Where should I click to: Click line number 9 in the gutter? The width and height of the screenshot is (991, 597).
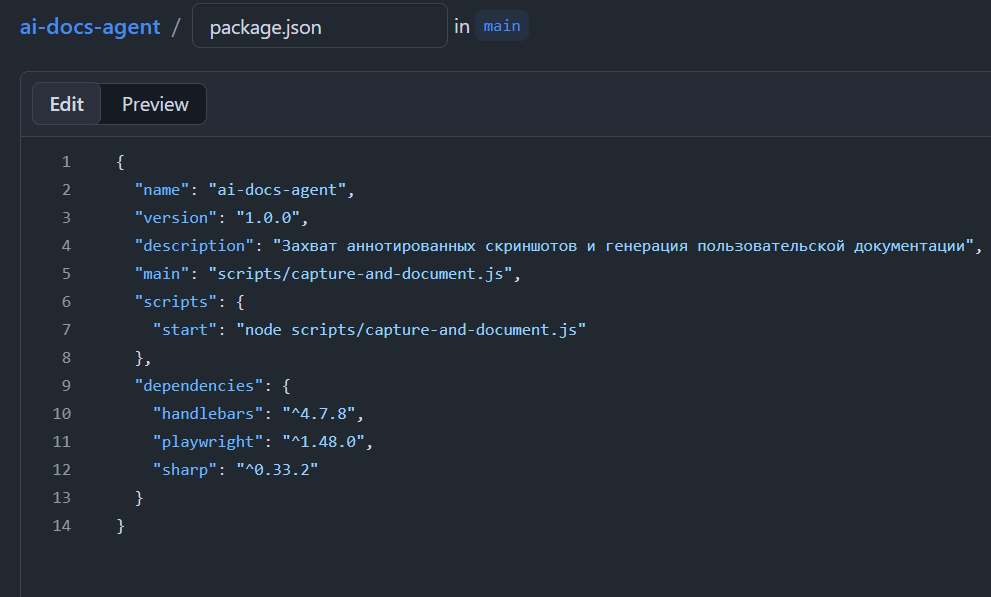(66, 385)
